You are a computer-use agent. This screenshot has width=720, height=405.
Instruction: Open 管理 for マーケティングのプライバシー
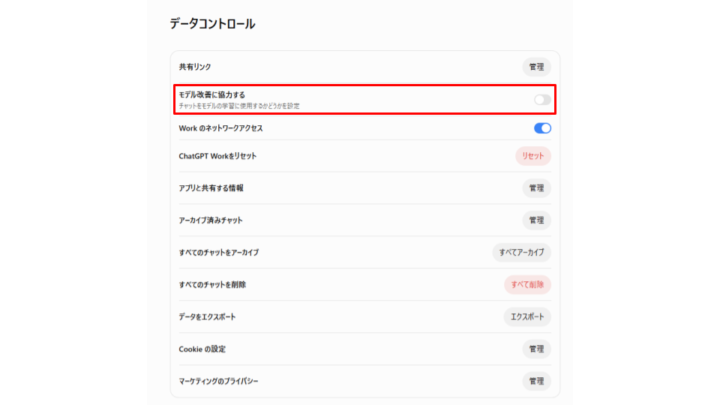(536, 381)
